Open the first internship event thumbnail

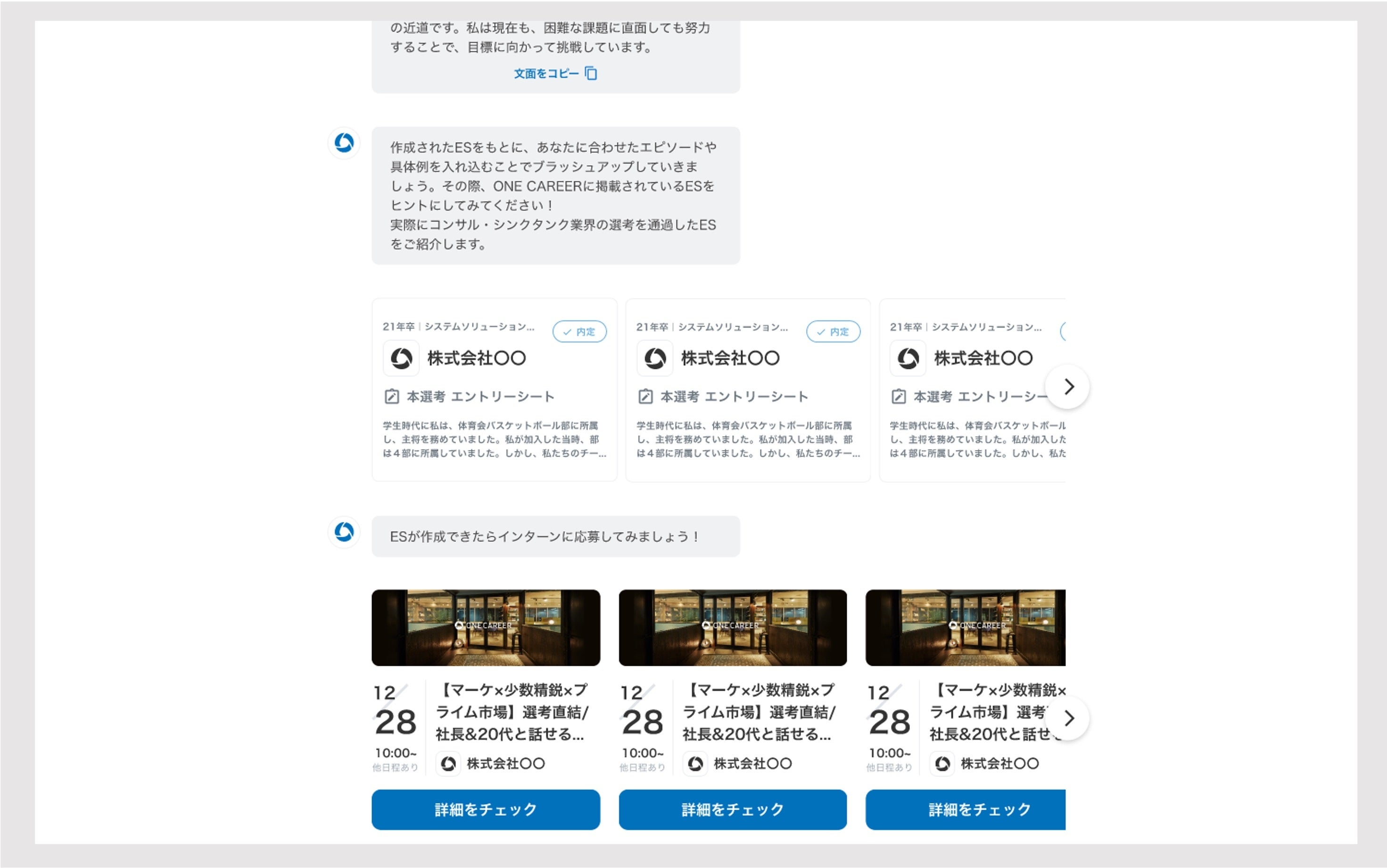(x=486, y=628)
